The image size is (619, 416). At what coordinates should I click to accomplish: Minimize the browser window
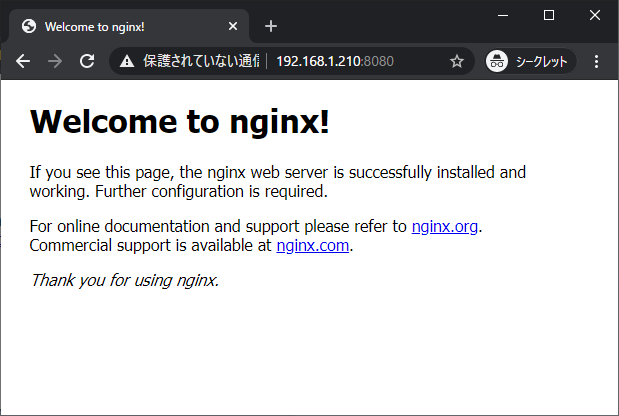[503, 15]
